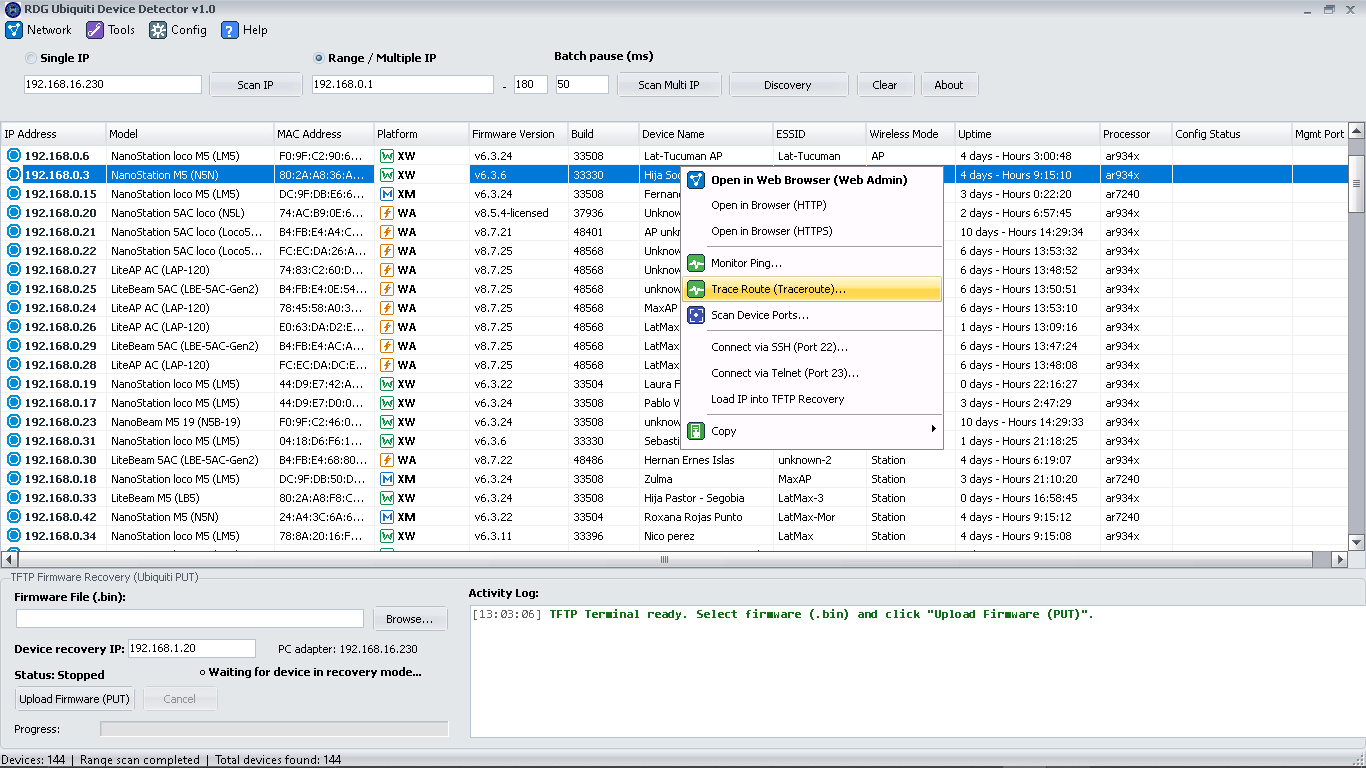Click the horizontal scrollbar of device table

pyautogui.click(x=664, y=560)
